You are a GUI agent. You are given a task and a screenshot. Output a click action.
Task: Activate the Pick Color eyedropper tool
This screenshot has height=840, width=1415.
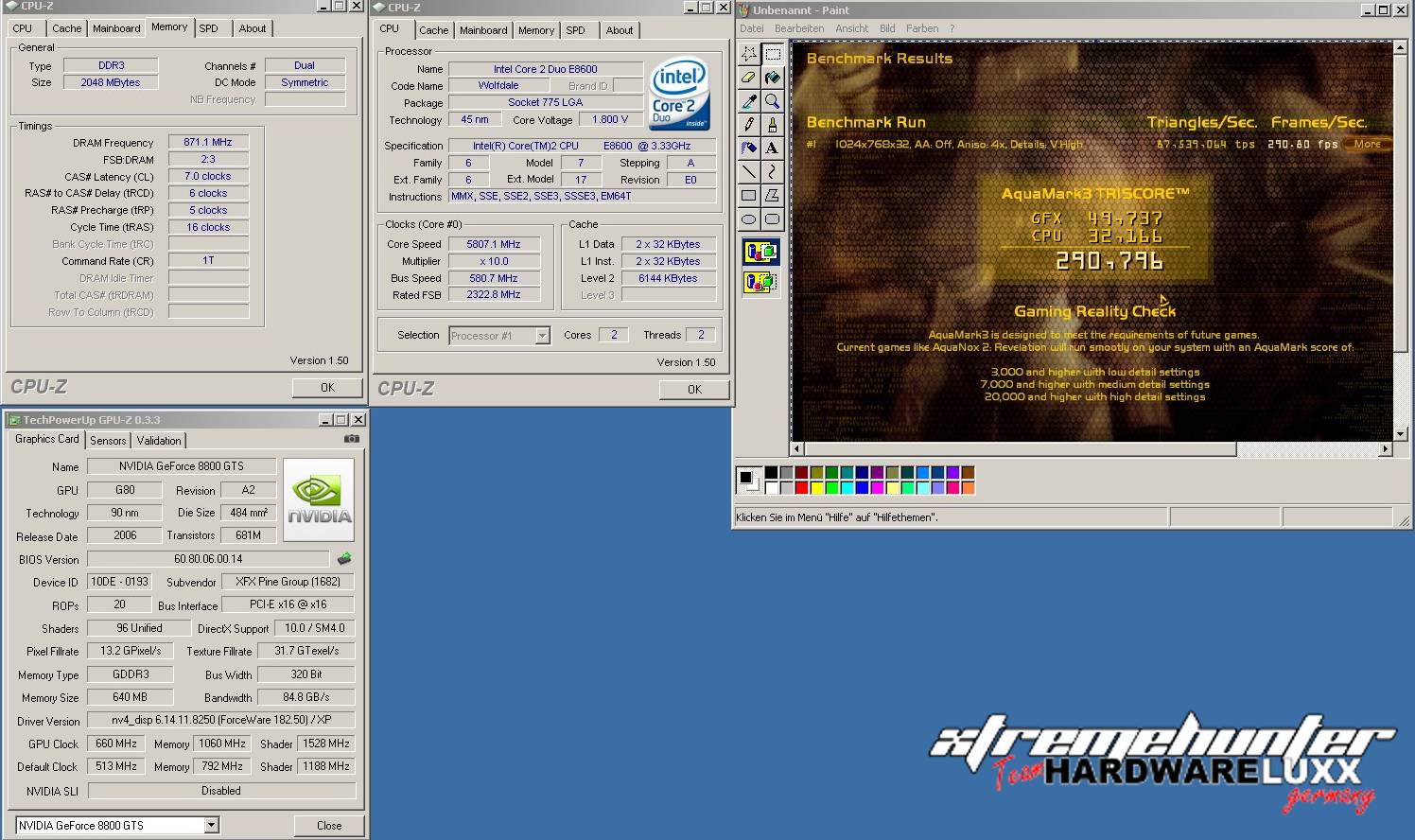coord(749,101)
